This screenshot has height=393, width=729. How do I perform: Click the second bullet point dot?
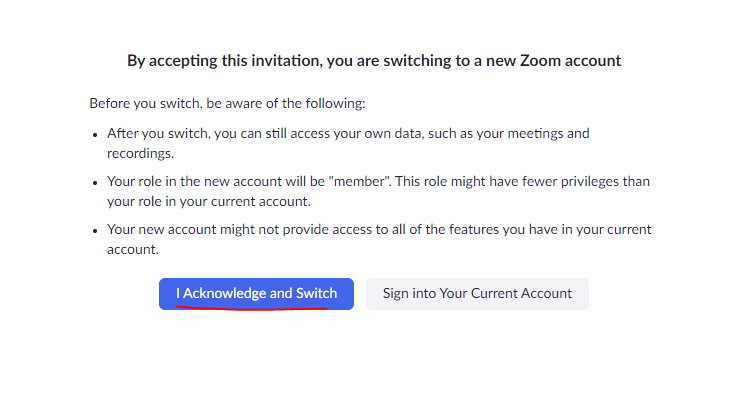click(x=95, y=183)
